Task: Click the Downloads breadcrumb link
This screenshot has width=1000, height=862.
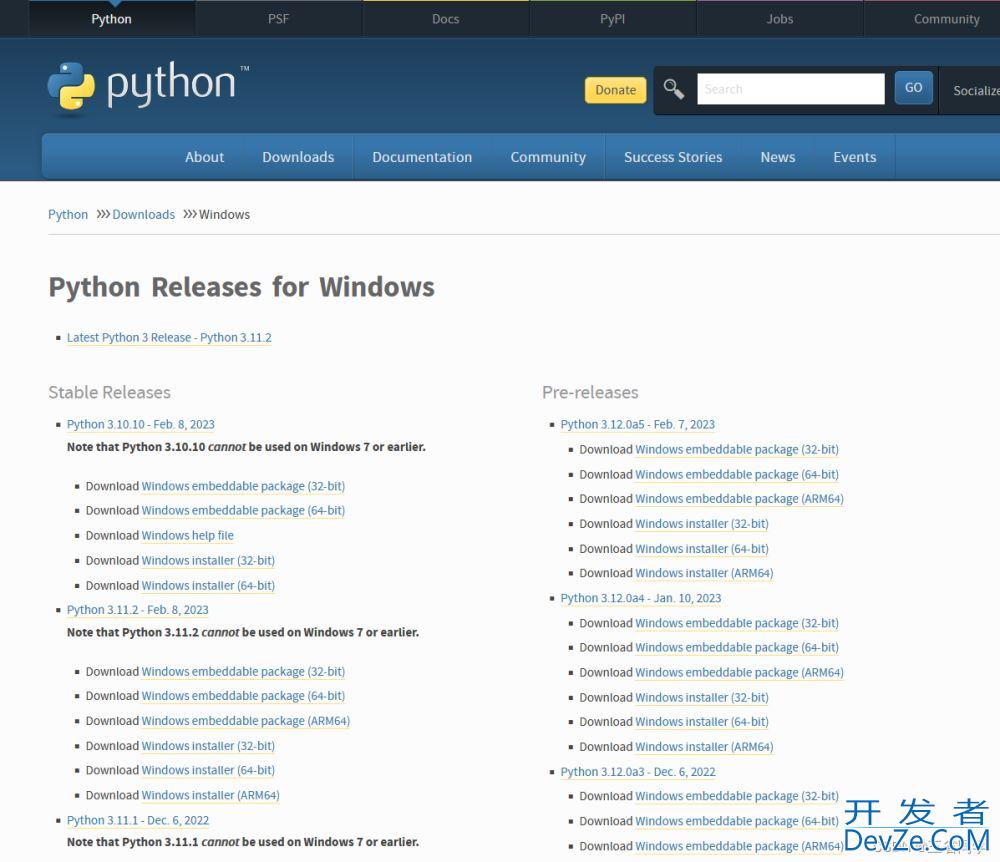Action: [143, 215]
